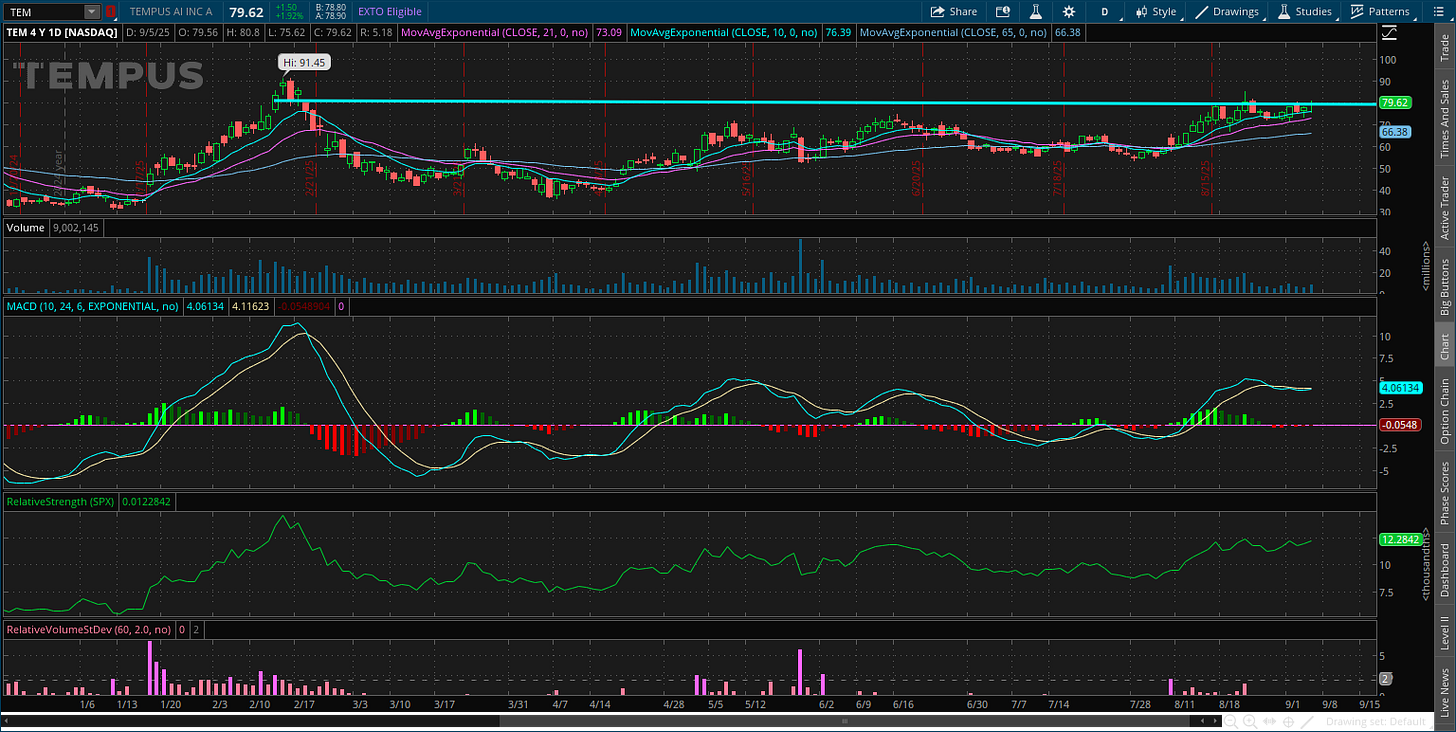Open the chart alerts clock icon

click(x=1004, y=12)
